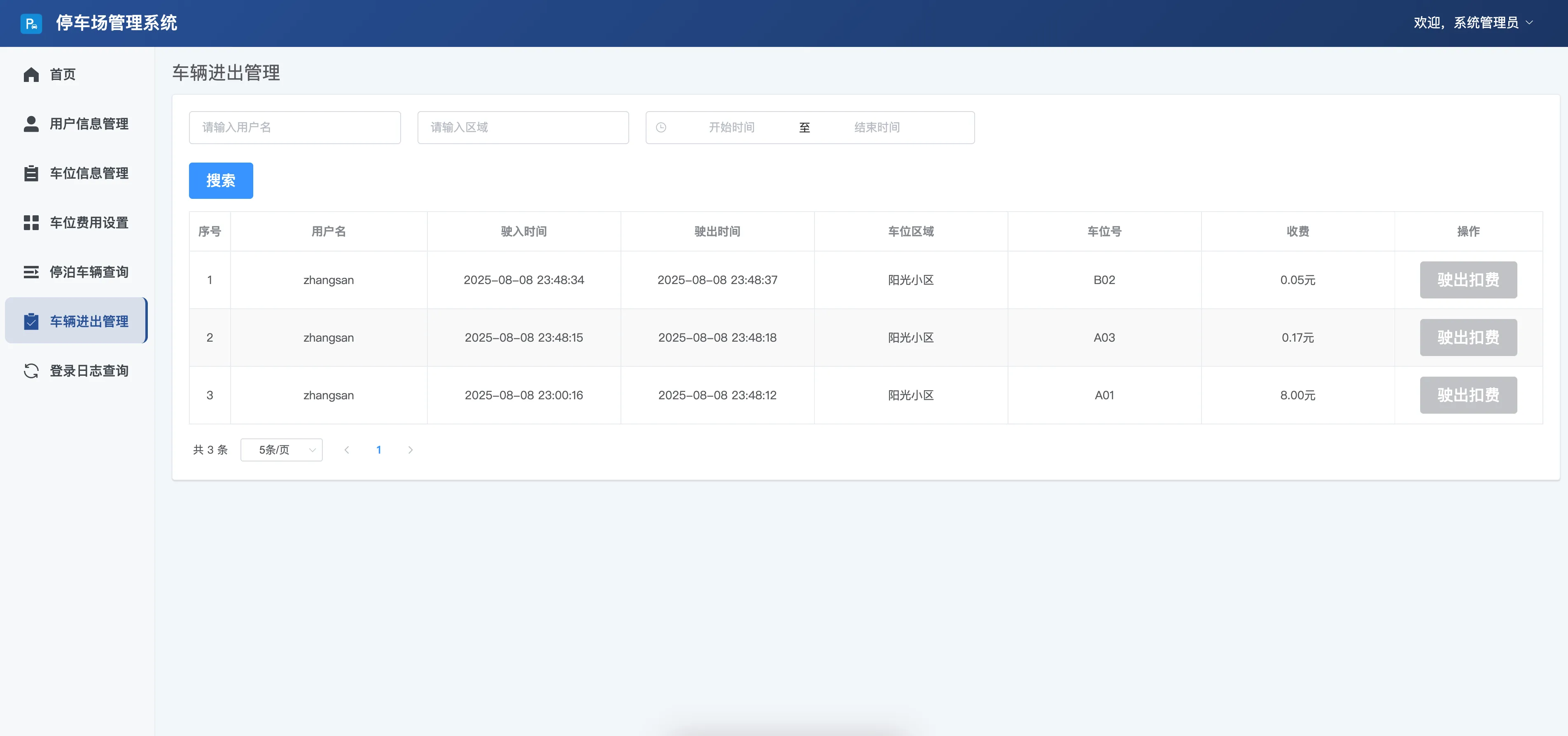The width and height of the screenshot is (1568, 736).
Task: Go to next page with right chevron
Action: (x=410, y=450)
